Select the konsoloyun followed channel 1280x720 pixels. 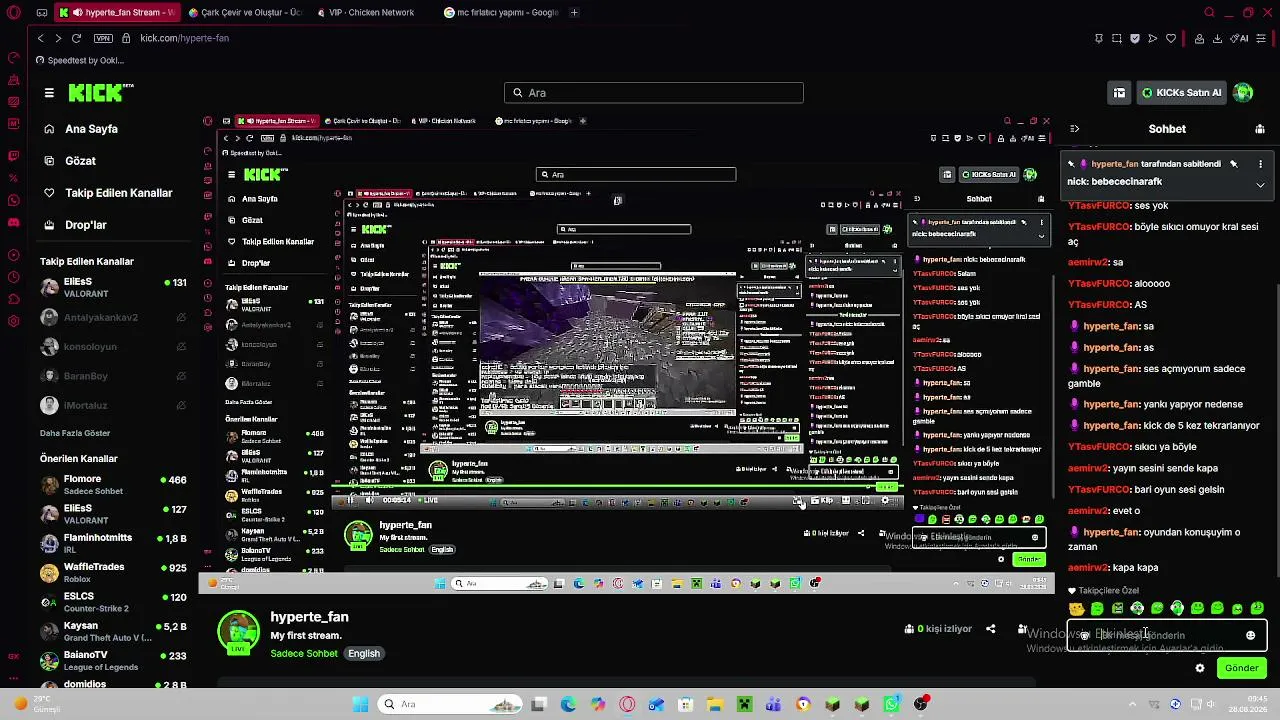[113, 347]
